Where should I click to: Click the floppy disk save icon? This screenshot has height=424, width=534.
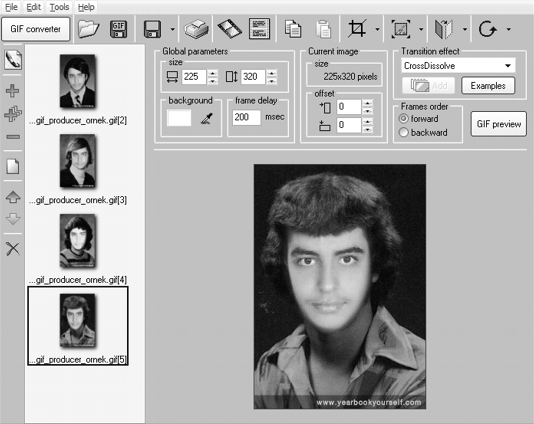(153, 29)
